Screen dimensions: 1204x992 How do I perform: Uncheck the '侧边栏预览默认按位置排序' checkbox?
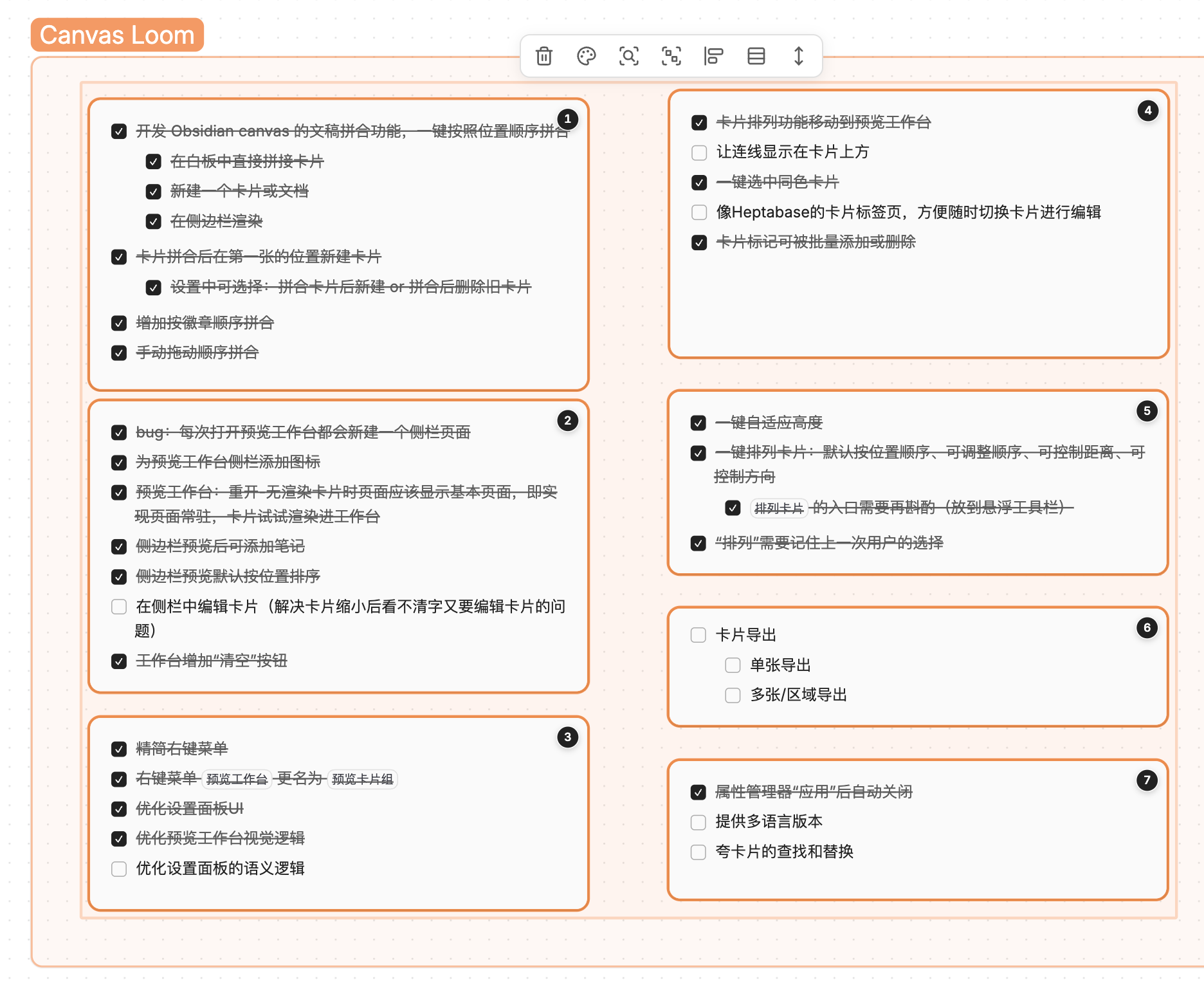[x=119, y=577]
